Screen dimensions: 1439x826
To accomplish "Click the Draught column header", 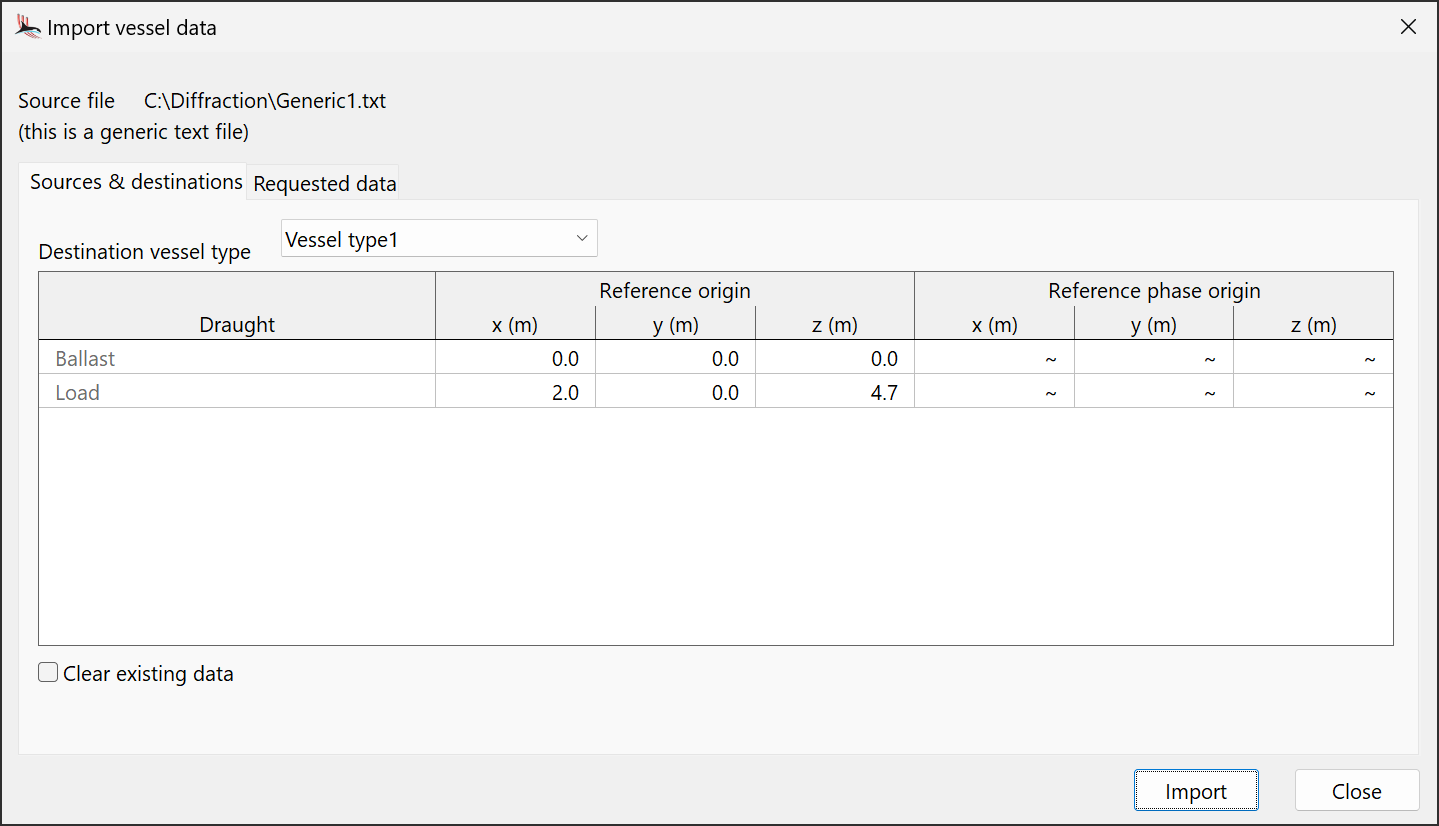I will click(x=237, y=324).
